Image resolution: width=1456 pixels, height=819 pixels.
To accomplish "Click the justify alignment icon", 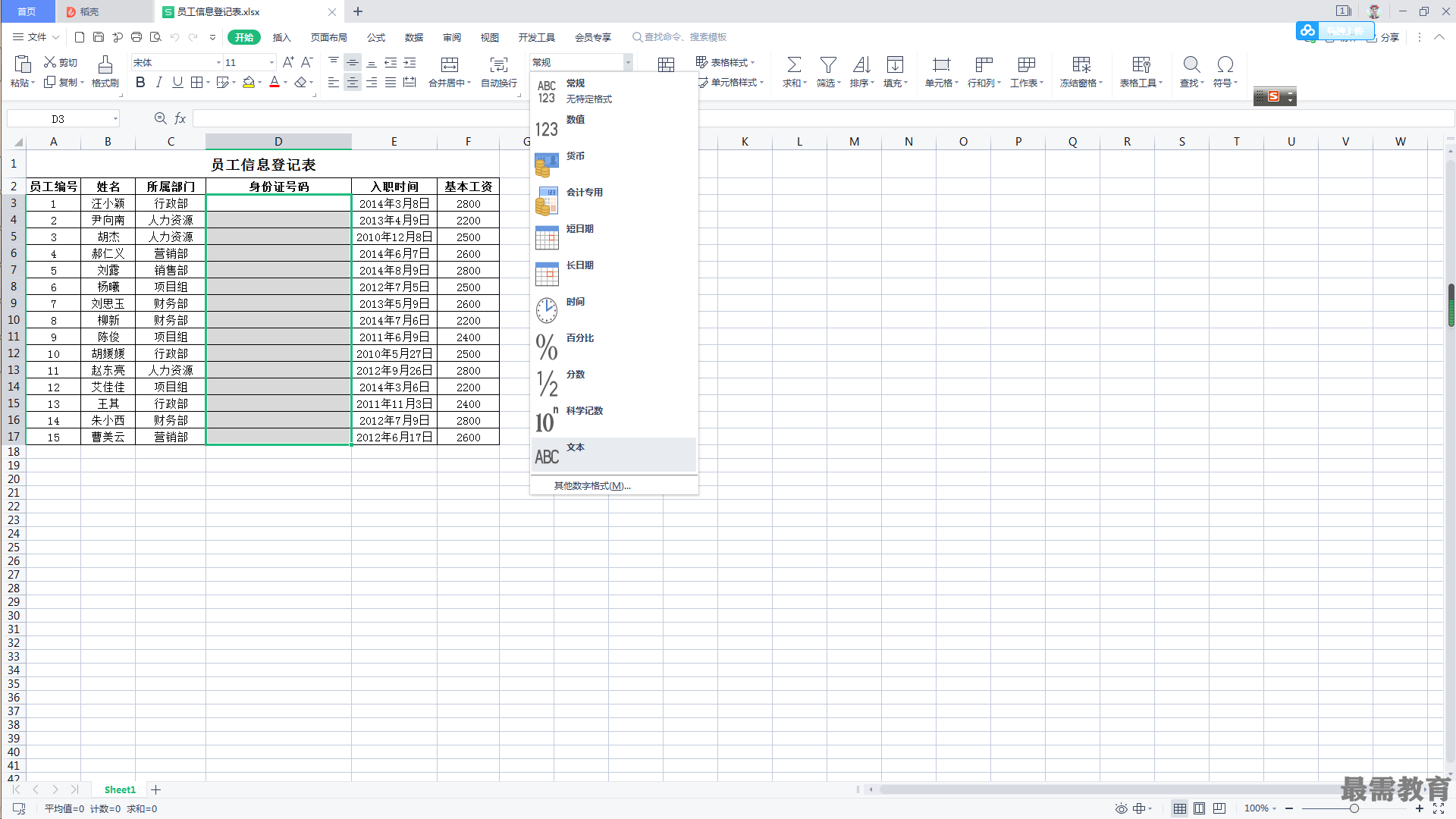I will click(391, 82).
